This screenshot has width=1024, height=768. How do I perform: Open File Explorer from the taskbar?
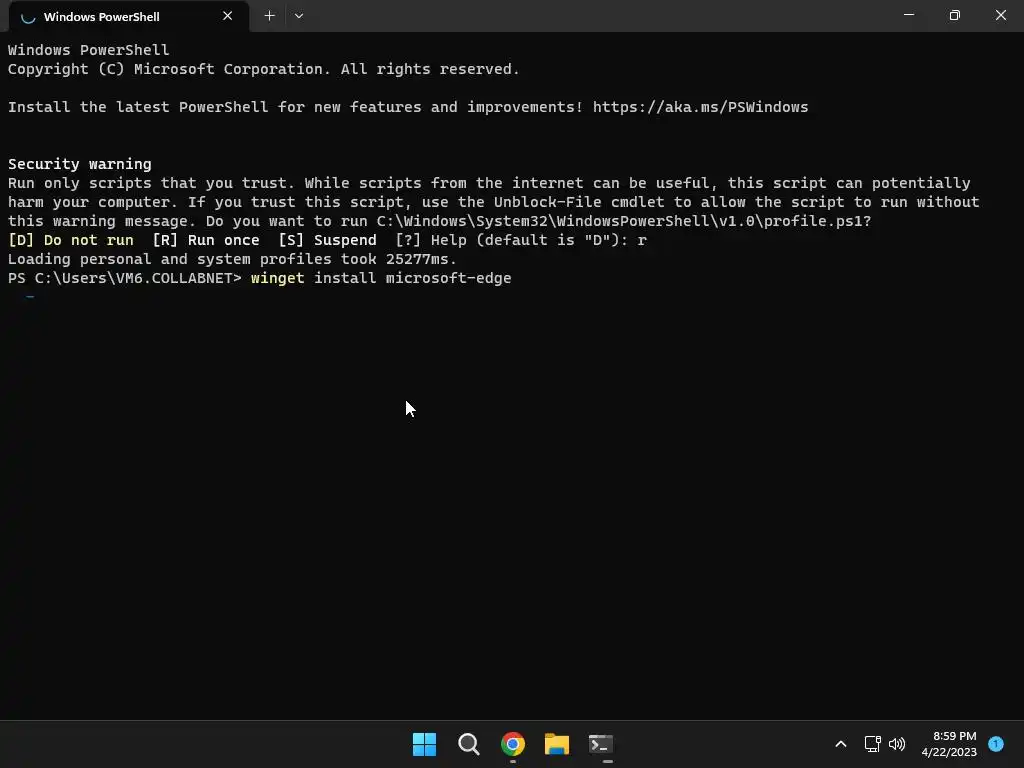pos(556,744)
